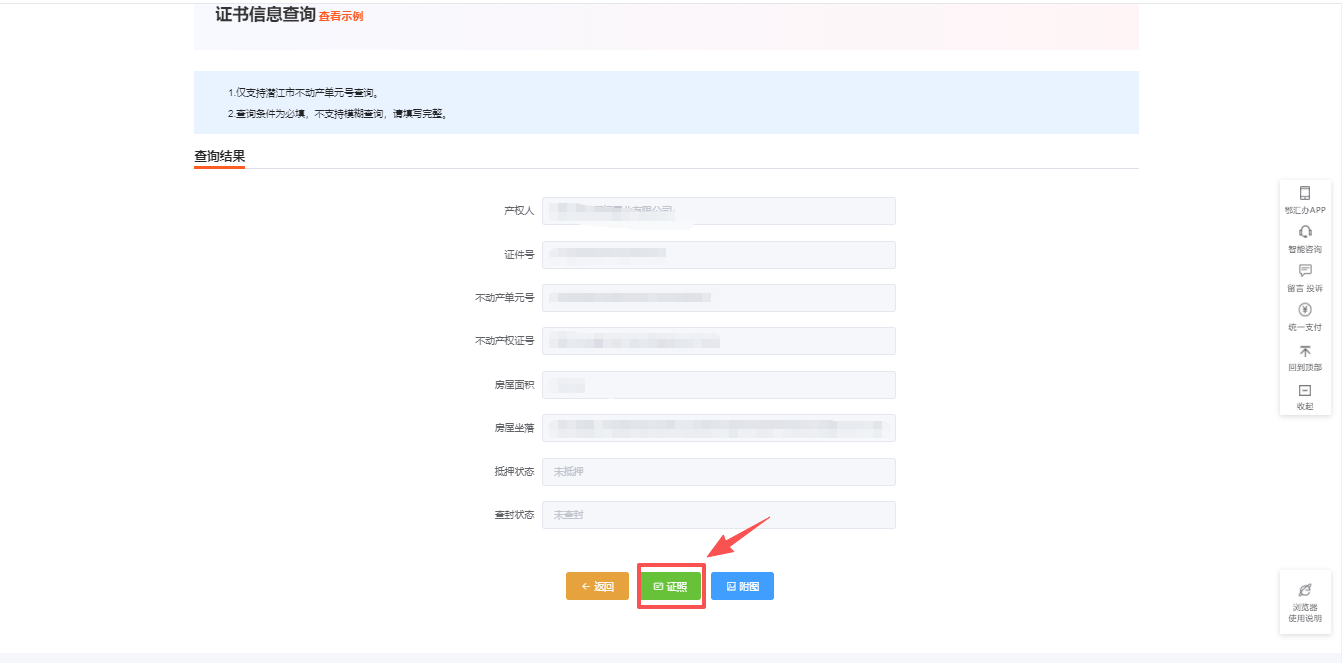Viewport: 1342px width, 663px height.
Task: Click the 证件号 field
Action: [718, 255]
